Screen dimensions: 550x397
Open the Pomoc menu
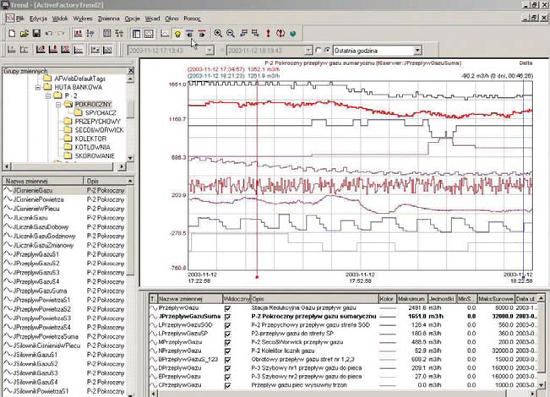click(x=192, y=19)
